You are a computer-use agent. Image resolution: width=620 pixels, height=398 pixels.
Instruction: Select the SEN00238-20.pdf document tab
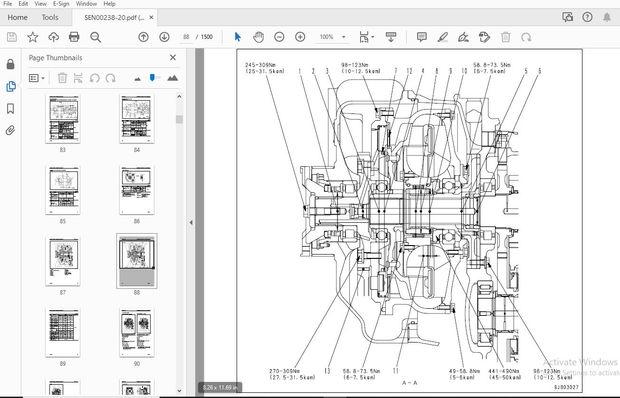(x=114, y=17)
